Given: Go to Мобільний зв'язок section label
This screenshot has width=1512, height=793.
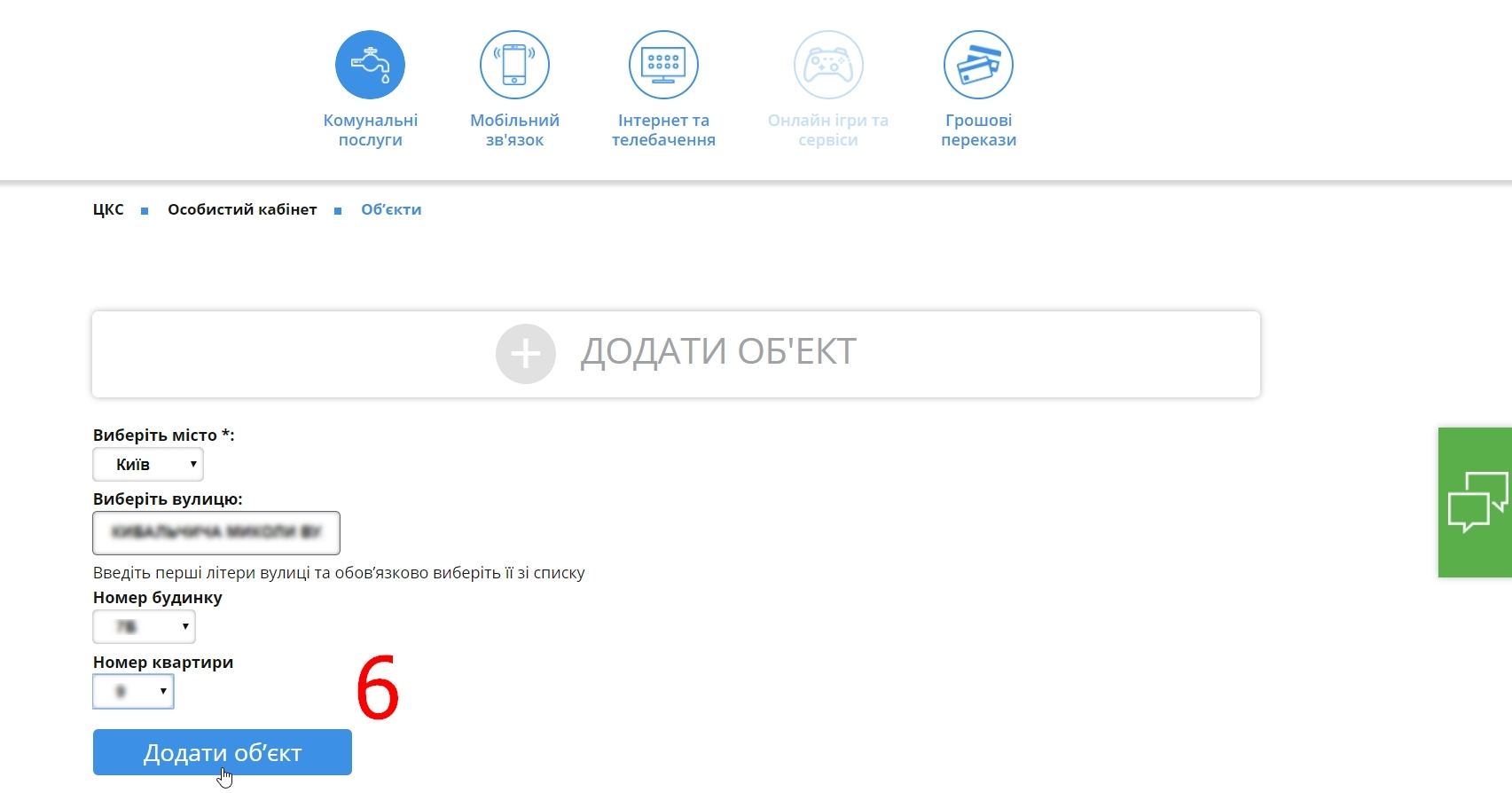Looking at the screenshot, I should [514, 130].
